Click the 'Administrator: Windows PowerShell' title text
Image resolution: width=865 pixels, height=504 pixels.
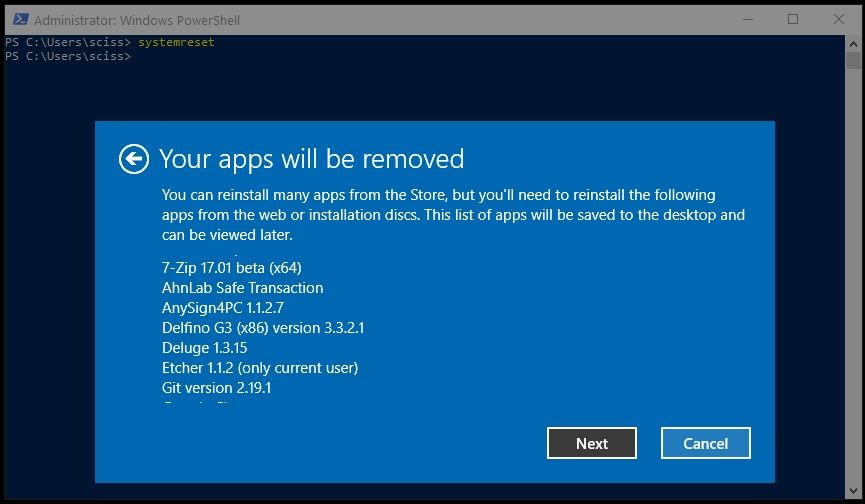(137, 20)
